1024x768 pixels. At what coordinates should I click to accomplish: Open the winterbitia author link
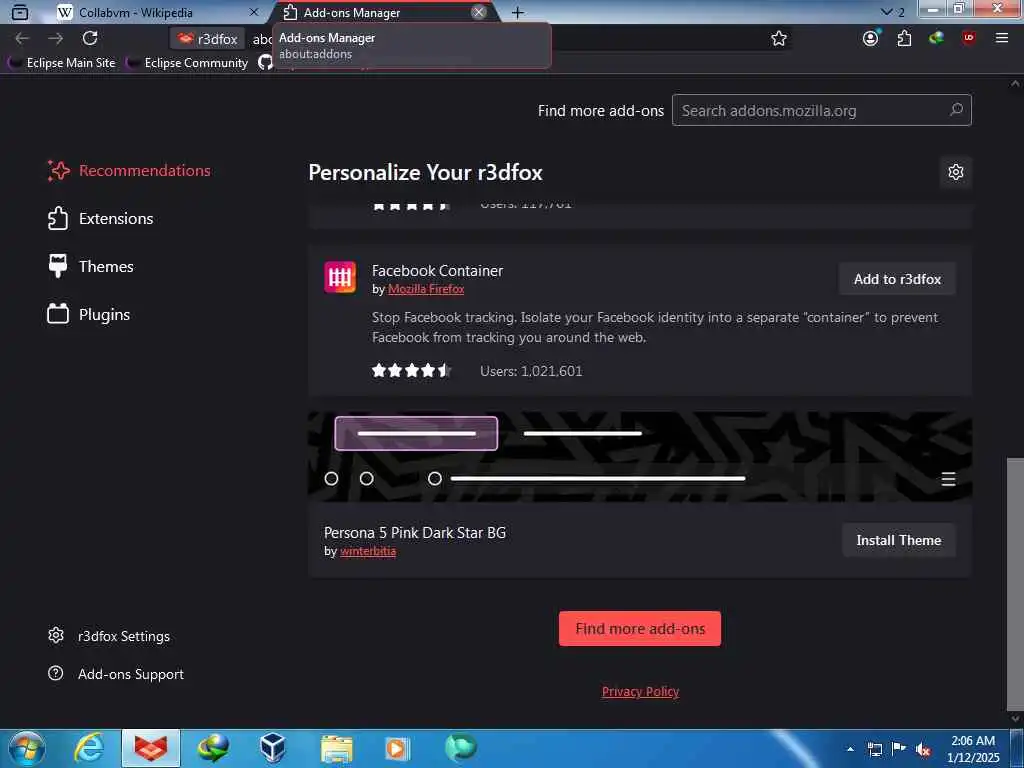[368, 551]
